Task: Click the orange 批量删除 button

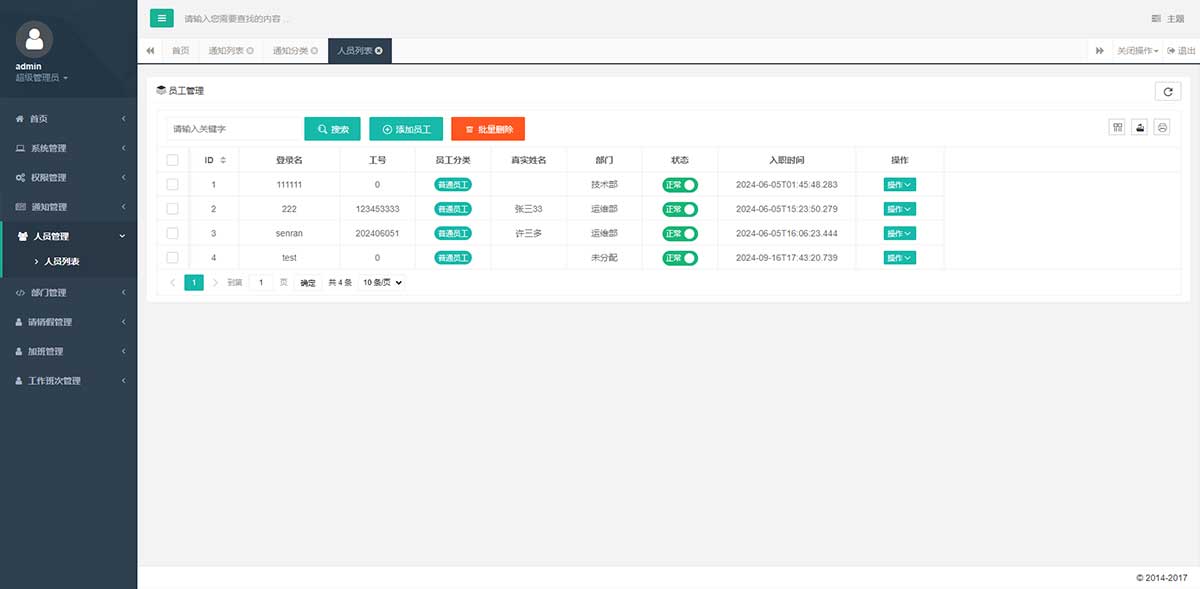Action: 488,129
